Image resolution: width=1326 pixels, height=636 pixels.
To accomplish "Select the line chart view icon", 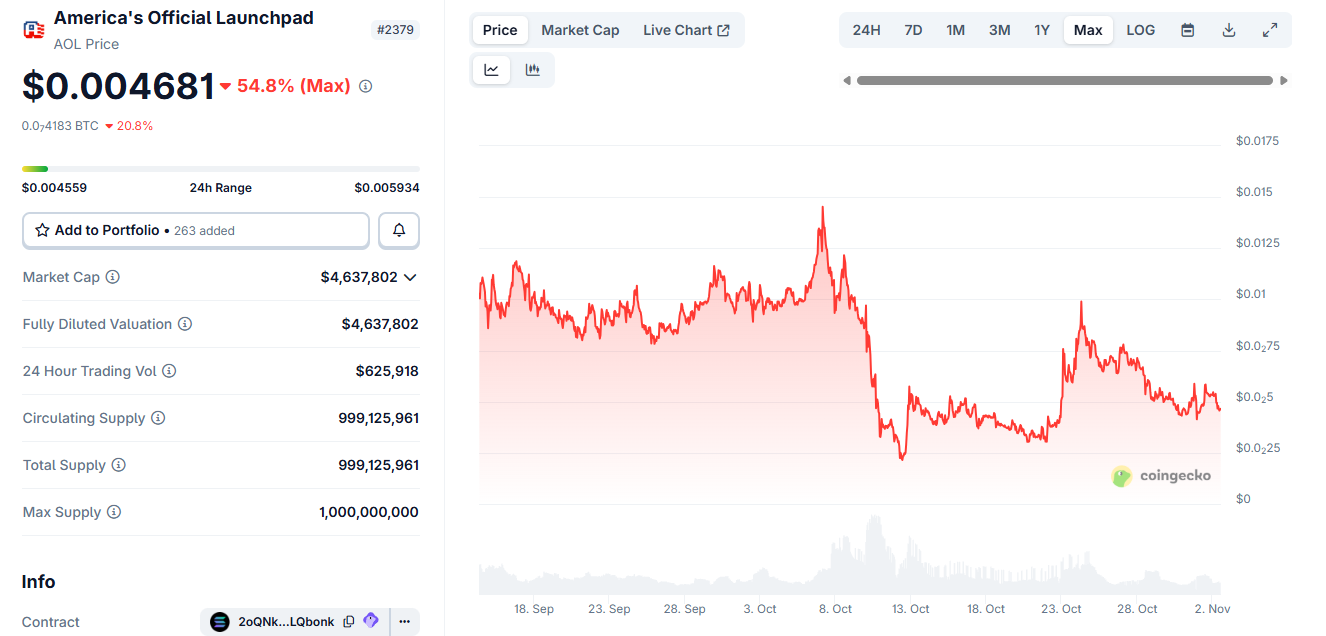I will click(491, 69).
